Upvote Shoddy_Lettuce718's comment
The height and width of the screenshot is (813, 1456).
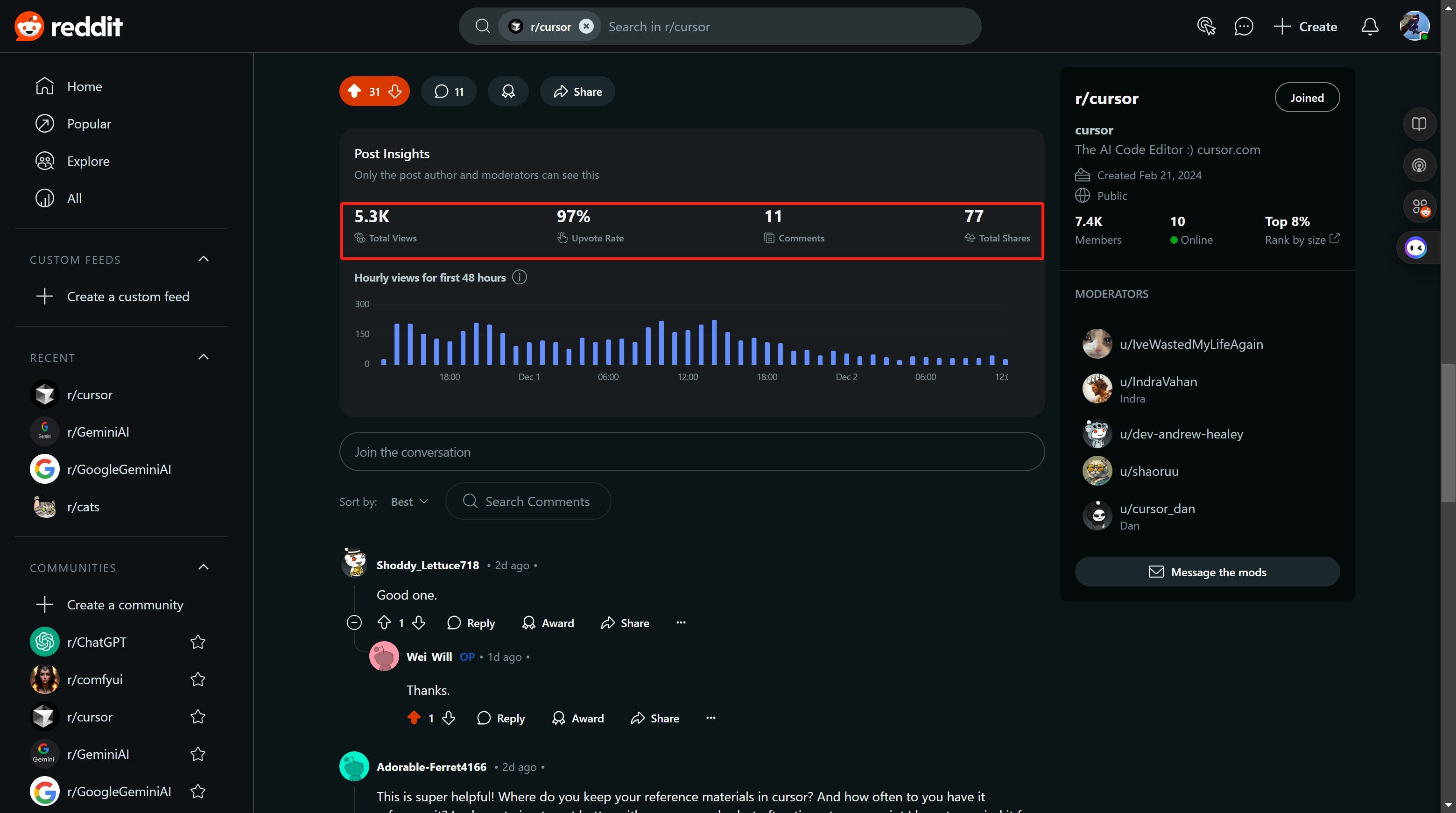click(x=384, y=622)
